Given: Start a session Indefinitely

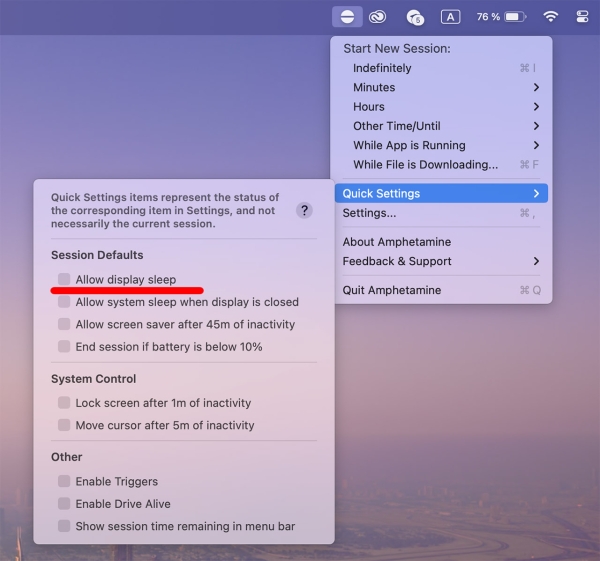Looking at the screenshot, I should pos(441,68).
